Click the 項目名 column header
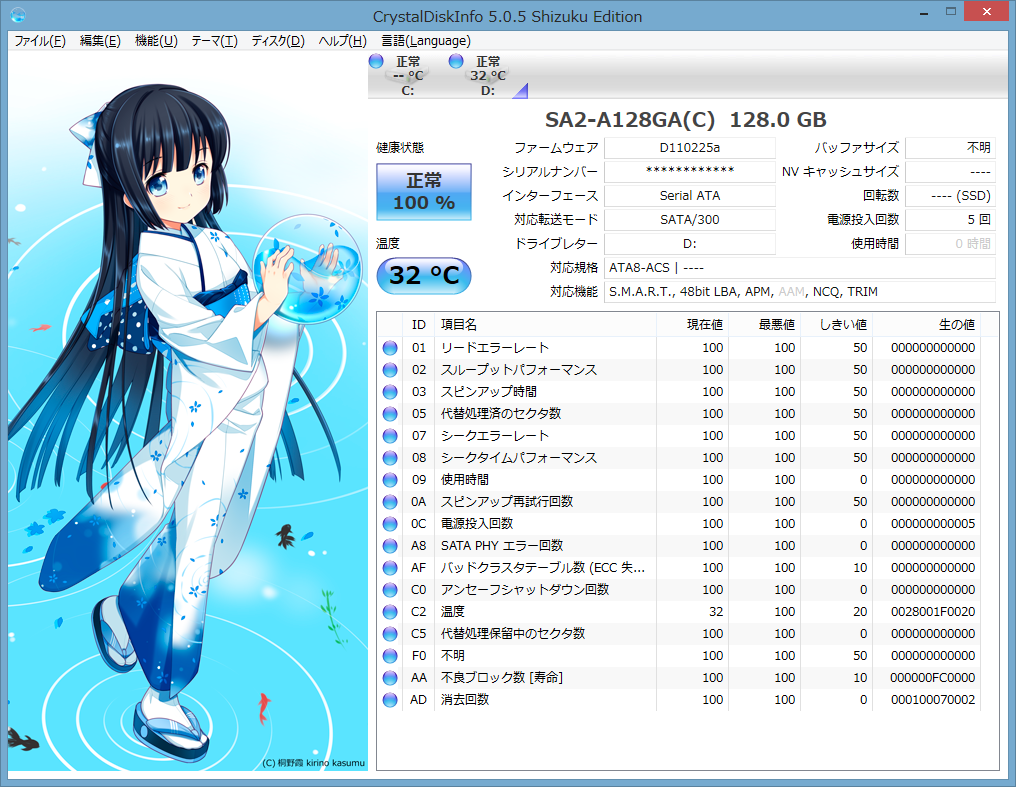This screenshot has height=787, width=1016. tap(545, 325)
